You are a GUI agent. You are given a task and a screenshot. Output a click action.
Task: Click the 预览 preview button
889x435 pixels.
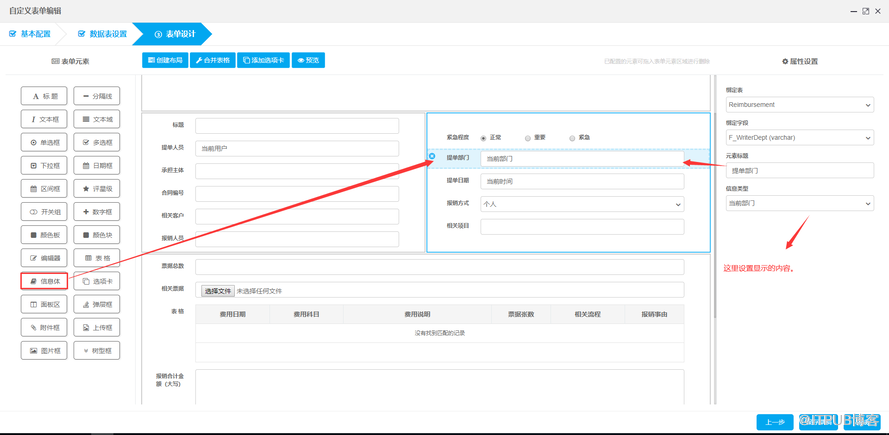click(308, 60)
